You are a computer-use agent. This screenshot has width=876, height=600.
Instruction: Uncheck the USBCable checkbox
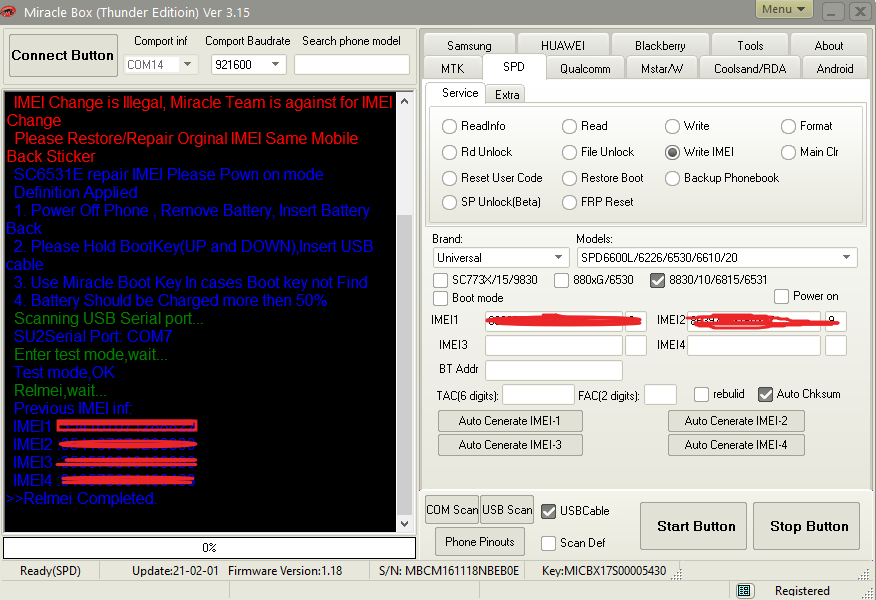(549, 511)
